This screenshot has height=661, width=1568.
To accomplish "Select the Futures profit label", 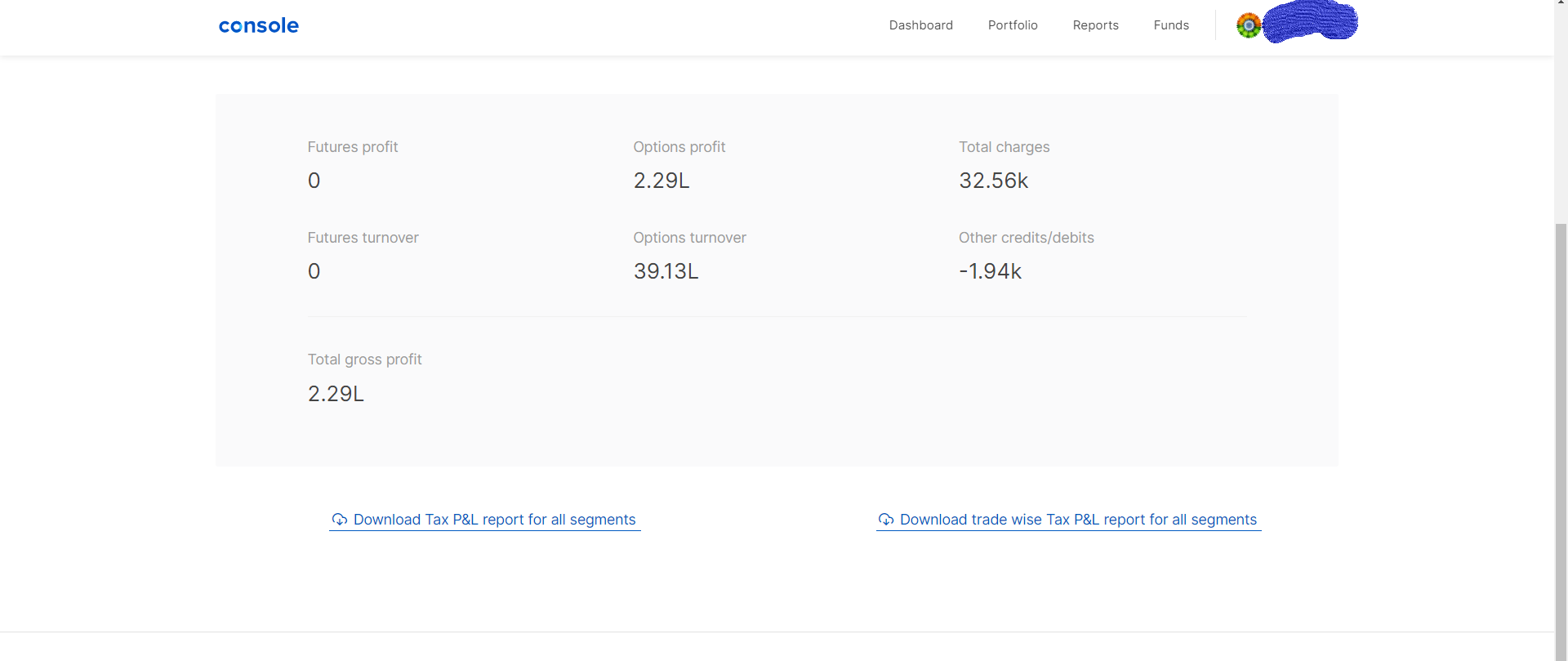I will 353,147.
